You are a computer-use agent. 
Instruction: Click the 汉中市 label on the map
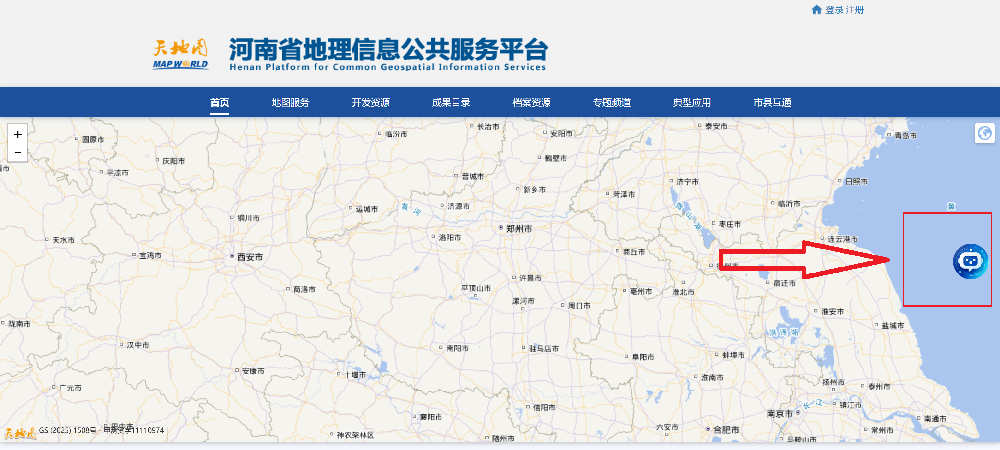pos(137,345)
